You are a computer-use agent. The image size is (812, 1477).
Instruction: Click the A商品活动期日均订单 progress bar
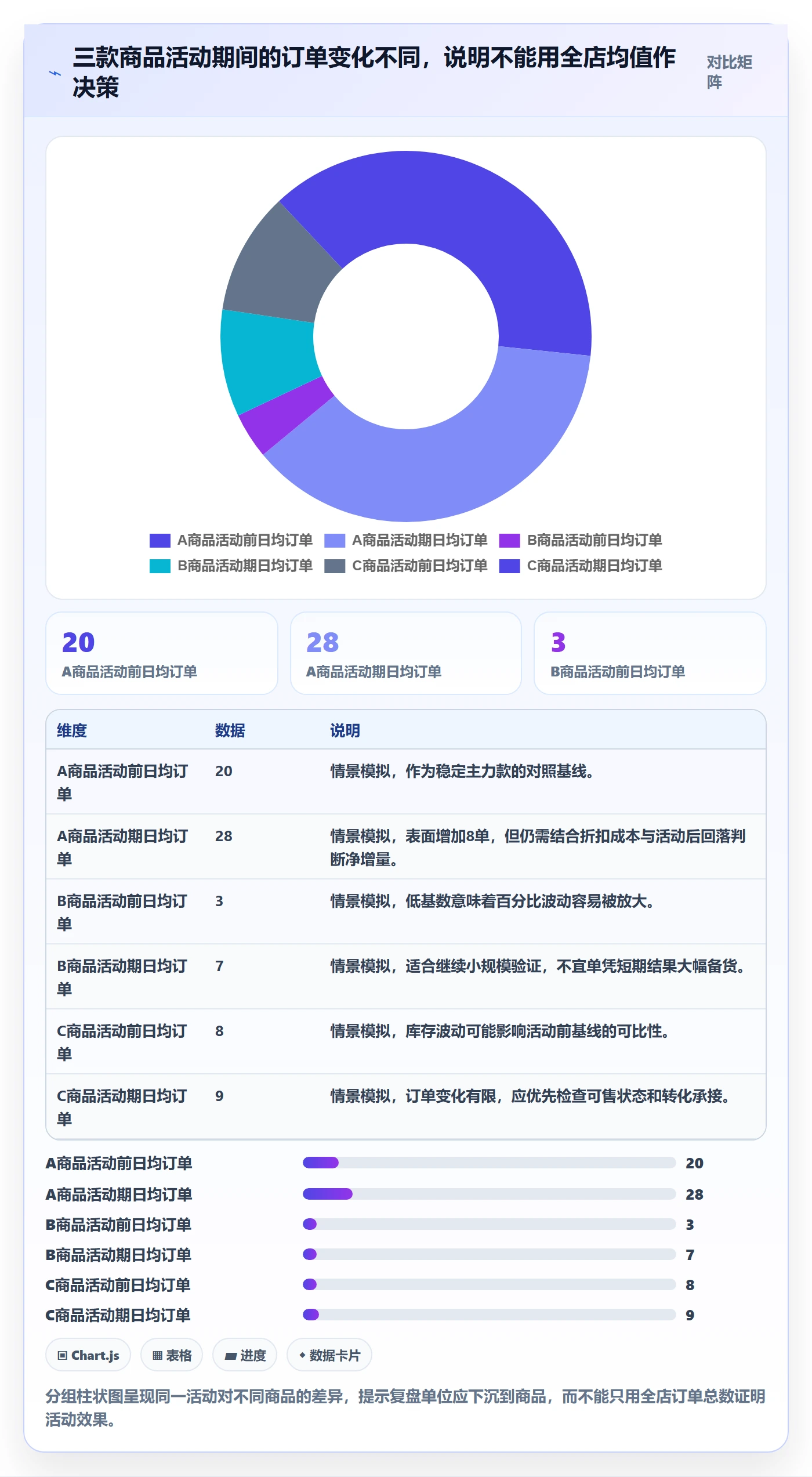pyautogui.click(x=489, y=1194)
